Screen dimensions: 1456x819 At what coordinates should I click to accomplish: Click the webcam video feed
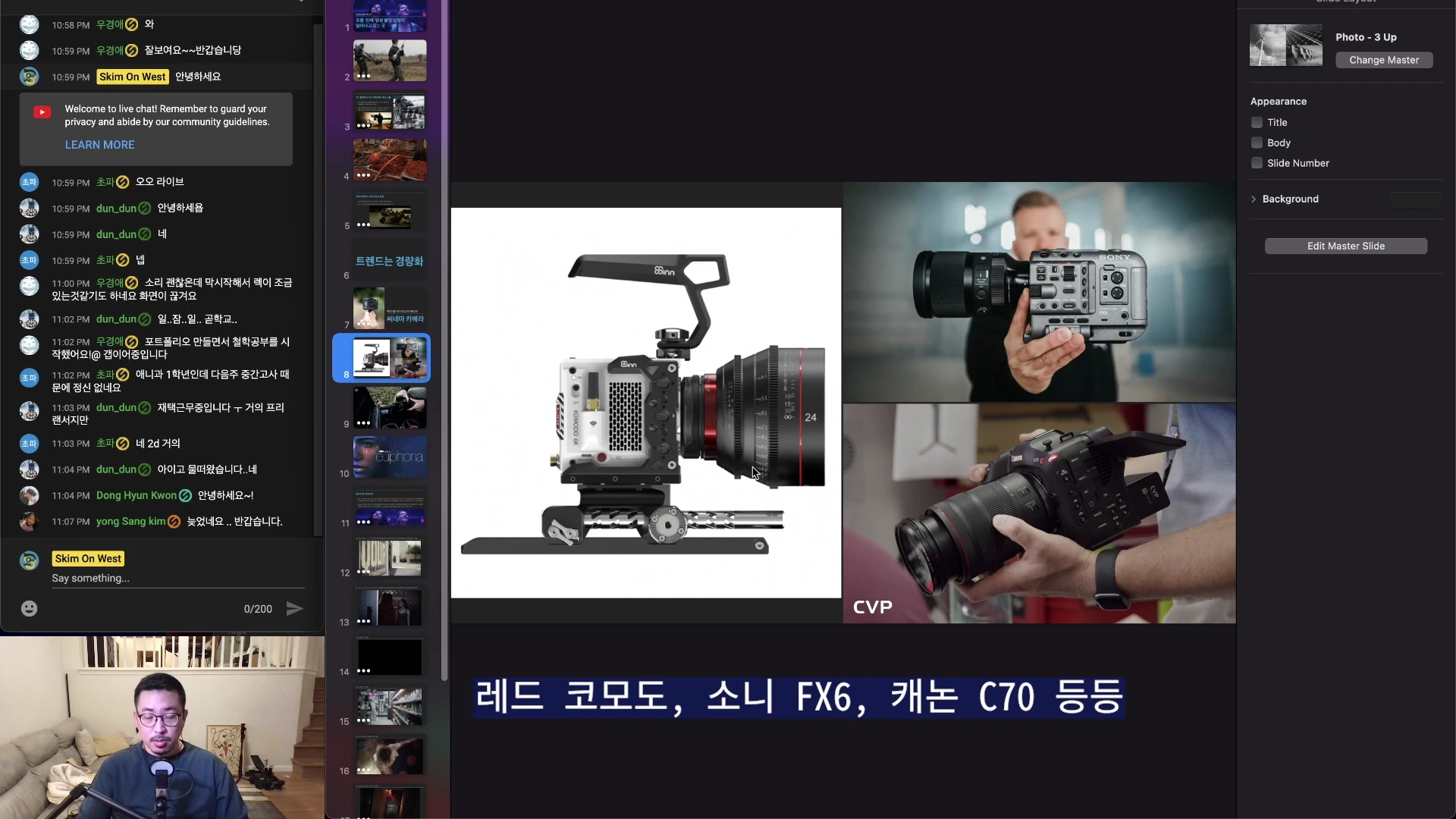pyautogui.click(x=162, y=728)
